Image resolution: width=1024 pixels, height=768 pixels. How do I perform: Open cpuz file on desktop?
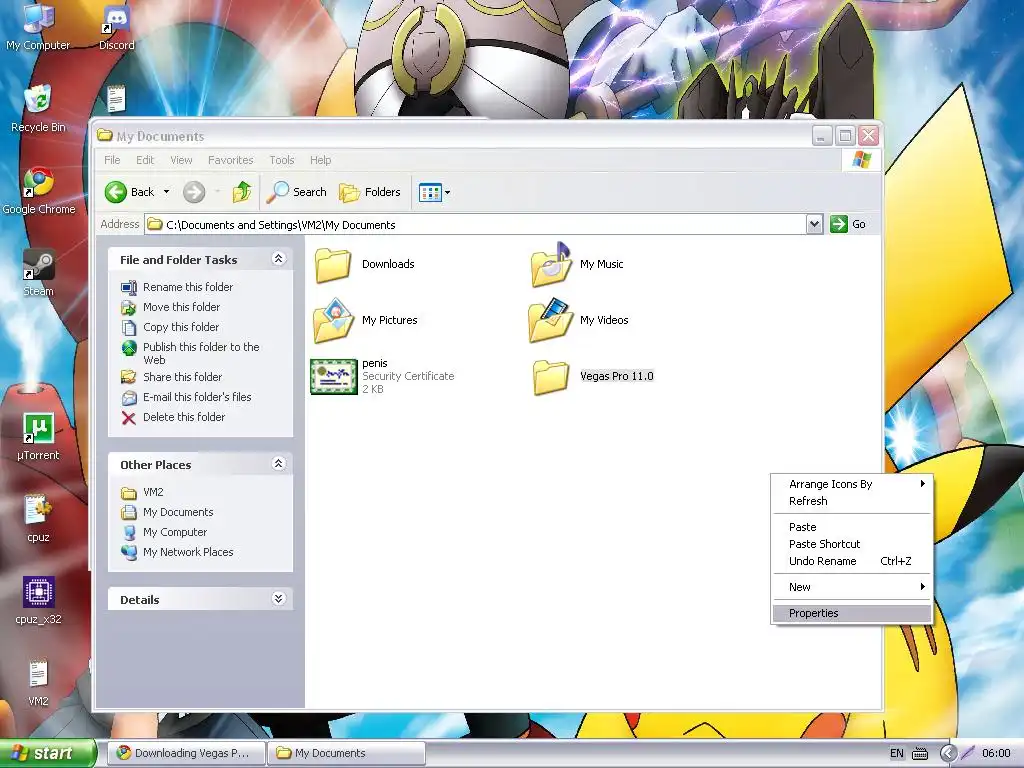tap(38, 519)
